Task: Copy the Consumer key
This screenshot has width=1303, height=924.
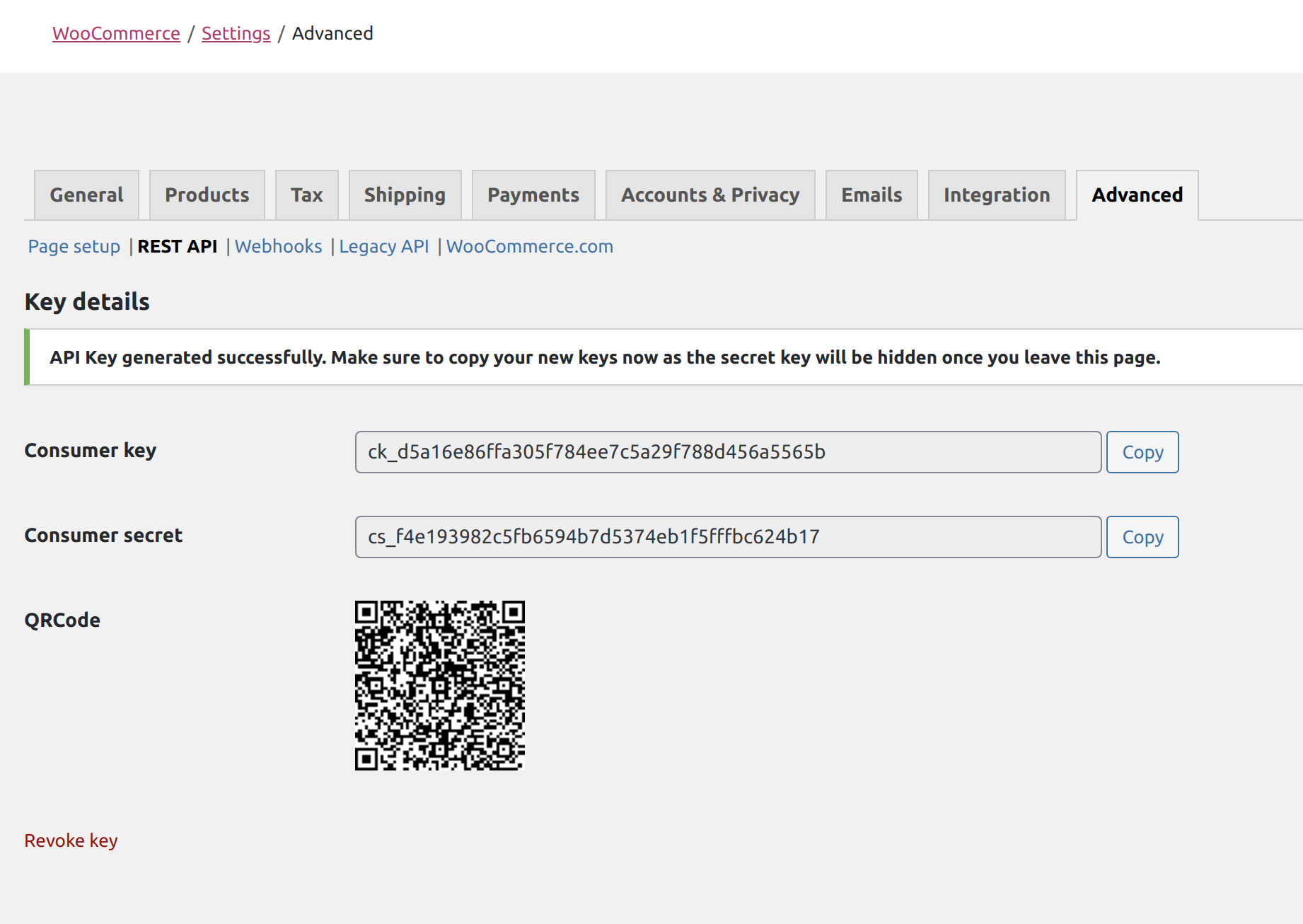Action: [1142, 452]
